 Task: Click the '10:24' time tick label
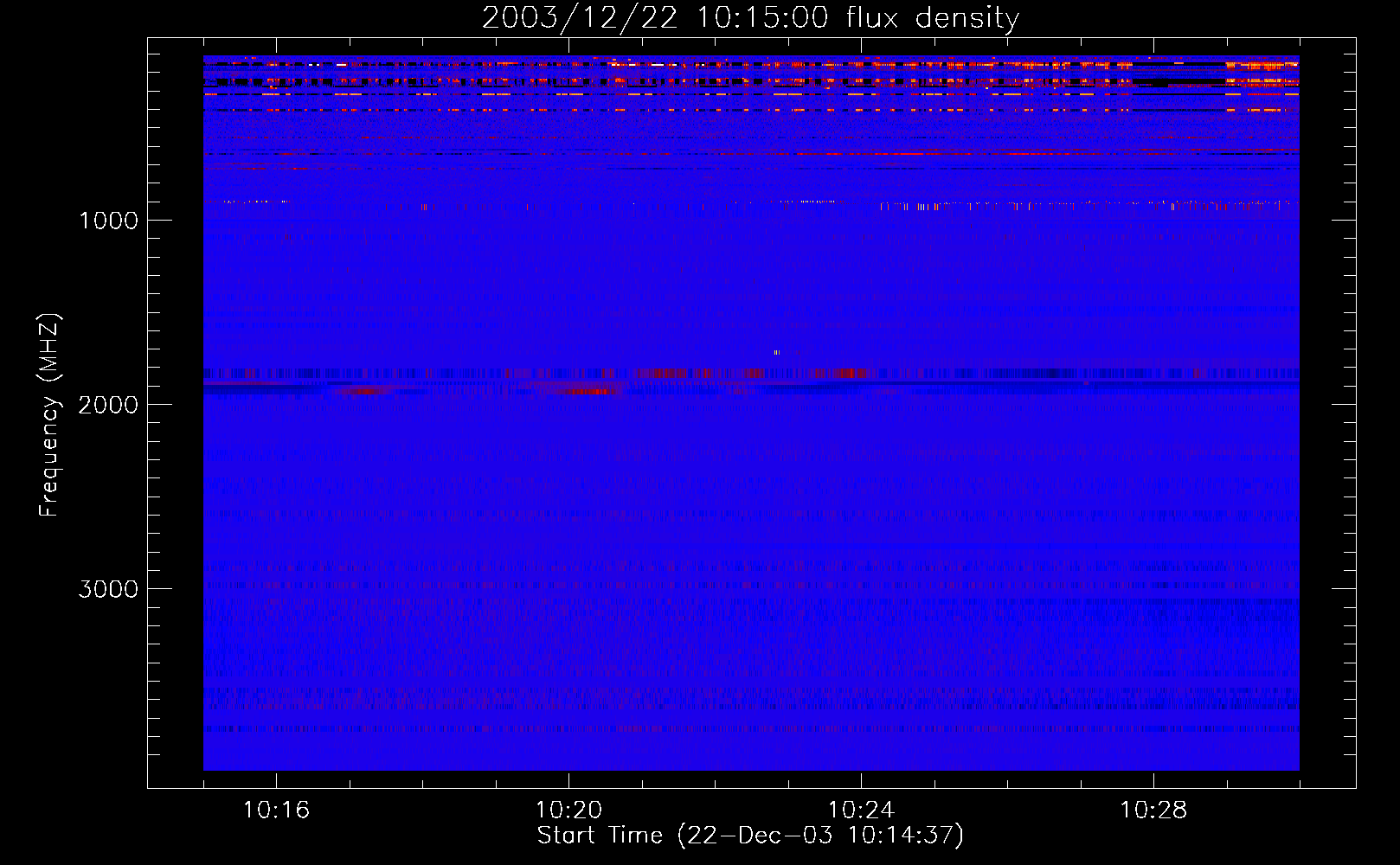tap(861, 811)
